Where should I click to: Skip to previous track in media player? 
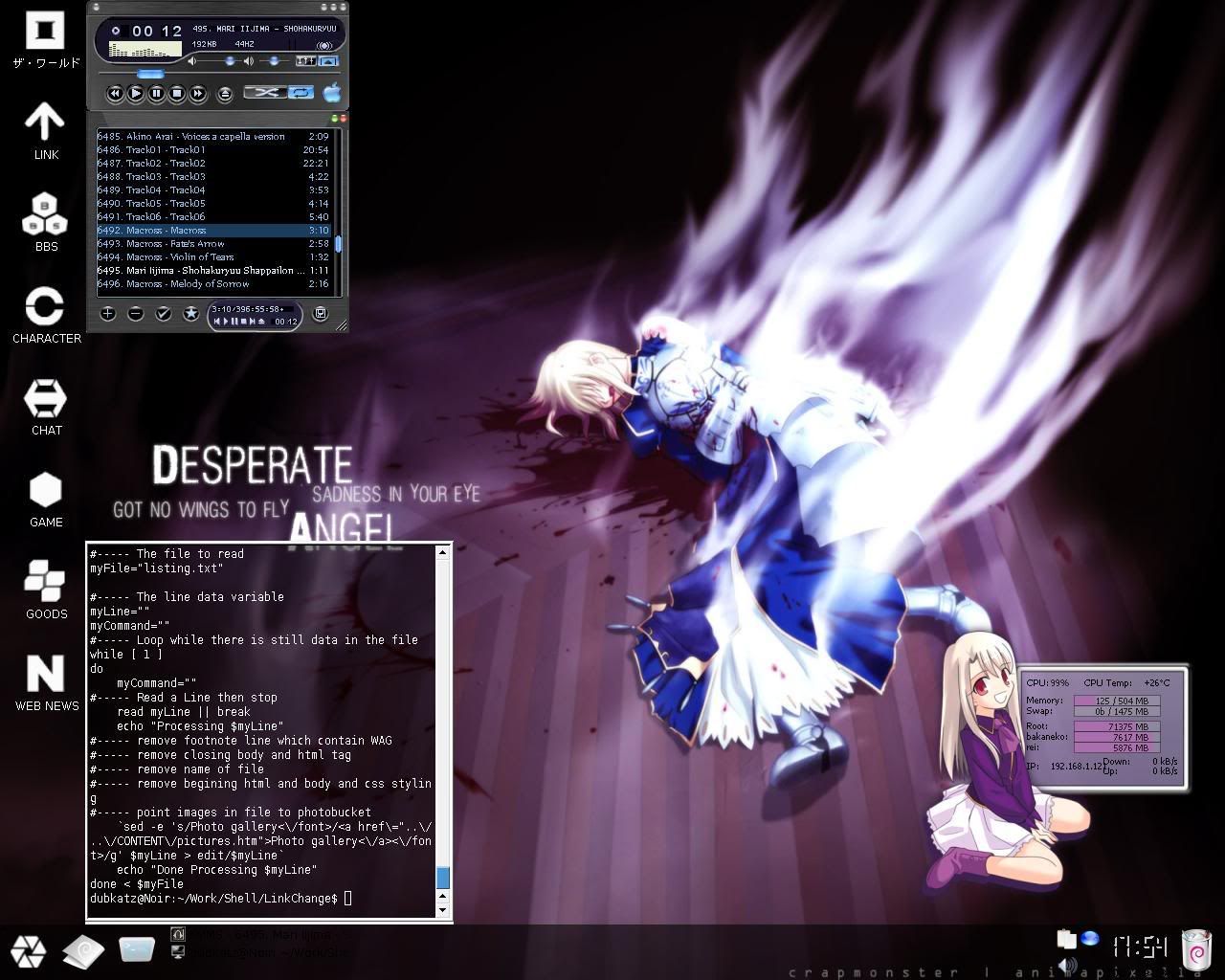(x=114, y=93)
